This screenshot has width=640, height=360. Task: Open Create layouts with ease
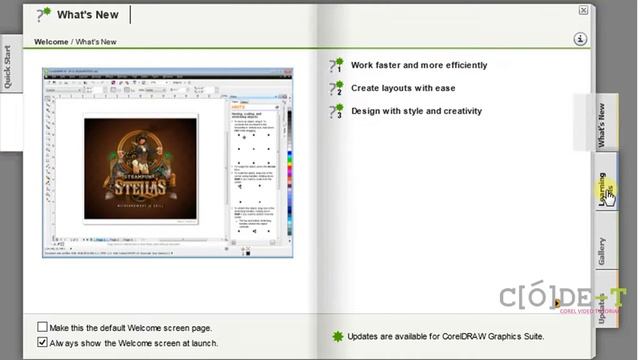click(403, 88)
